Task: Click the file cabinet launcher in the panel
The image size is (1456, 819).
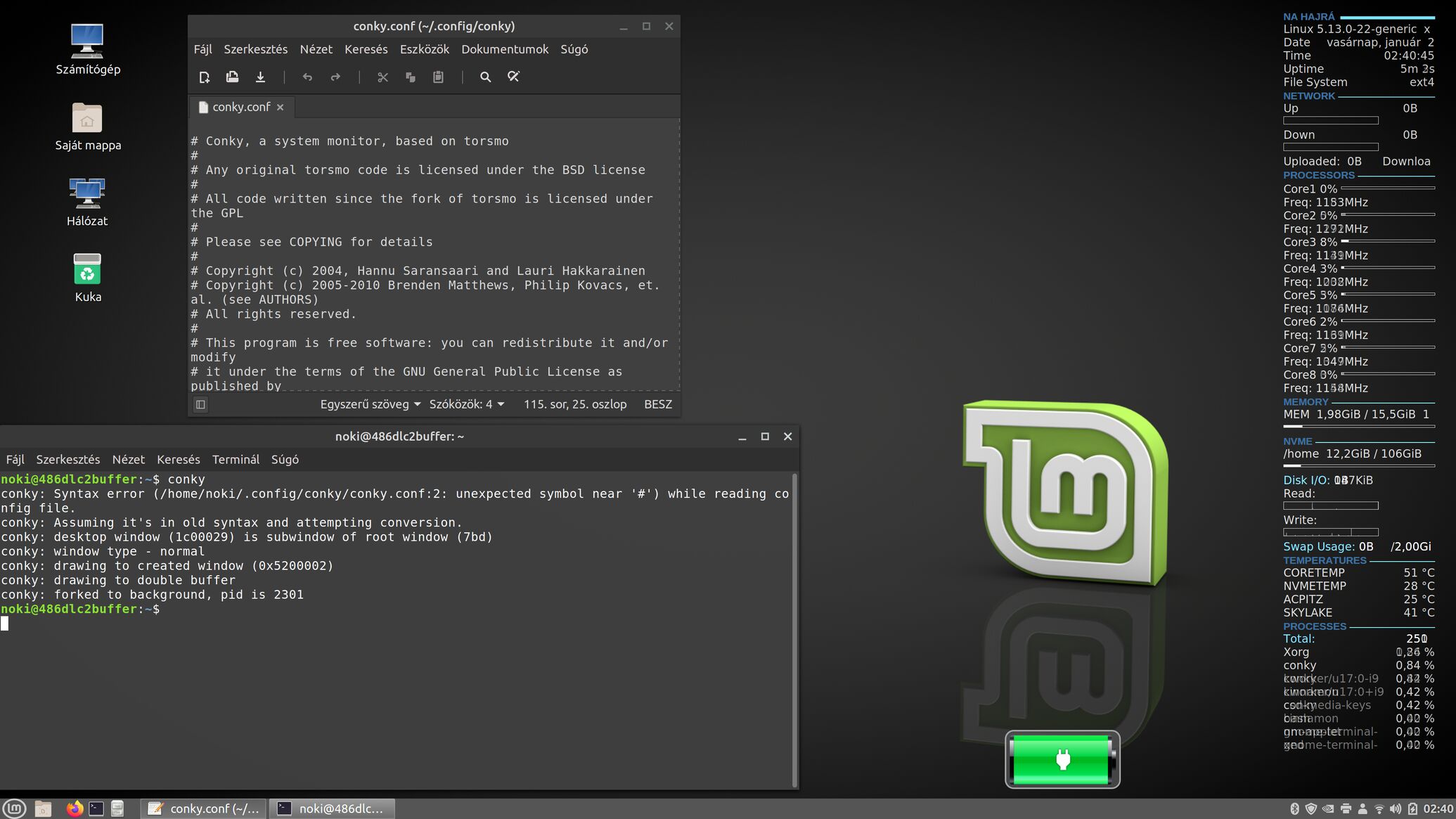Action: coord(117,808)
